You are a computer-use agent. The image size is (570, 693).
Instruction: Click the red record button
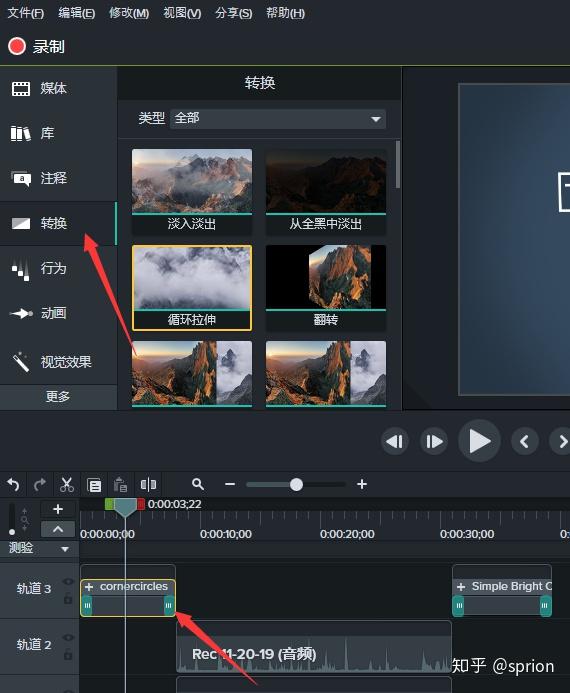tap(17, 46)
